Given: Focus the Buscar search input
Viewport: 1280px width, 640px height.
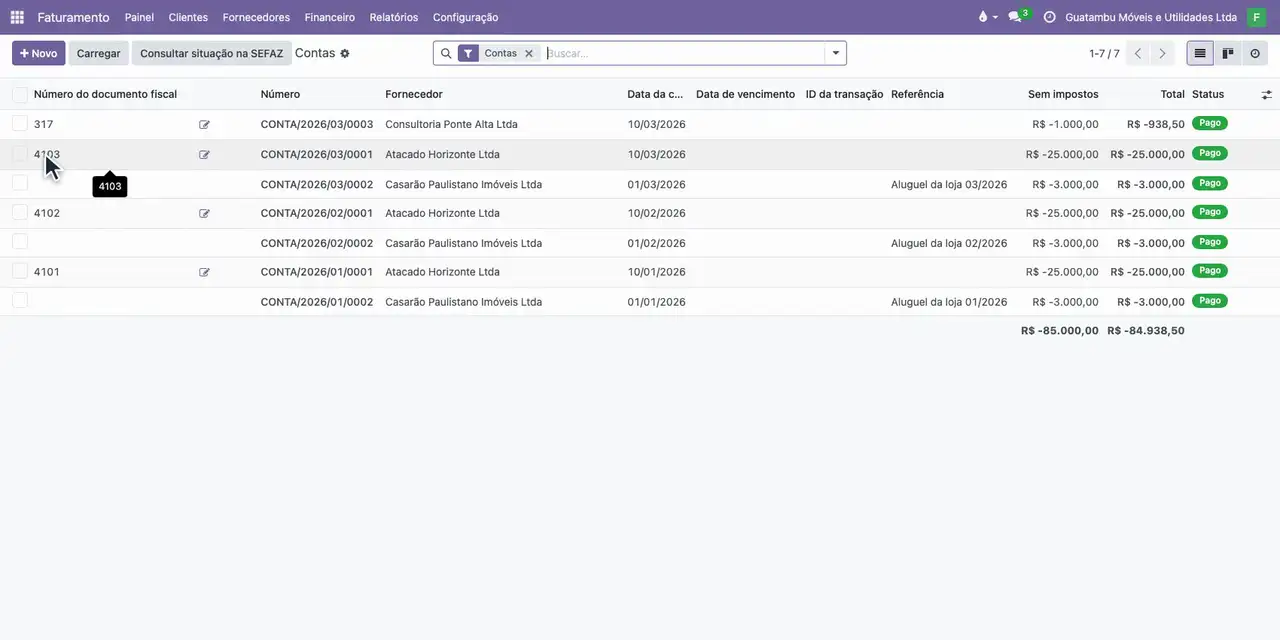Looking at the screenshot, I should click(684, 53).
